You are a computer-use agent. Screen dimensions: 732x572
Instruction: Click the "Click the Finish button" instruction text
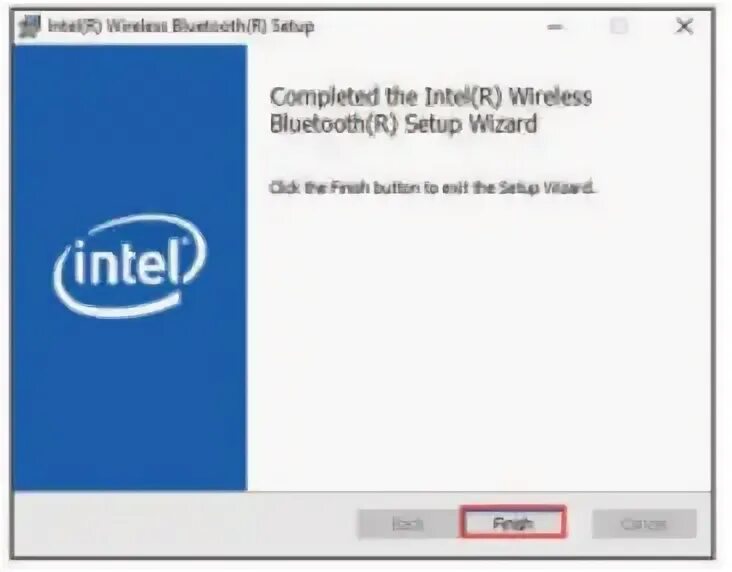[432, 188]
